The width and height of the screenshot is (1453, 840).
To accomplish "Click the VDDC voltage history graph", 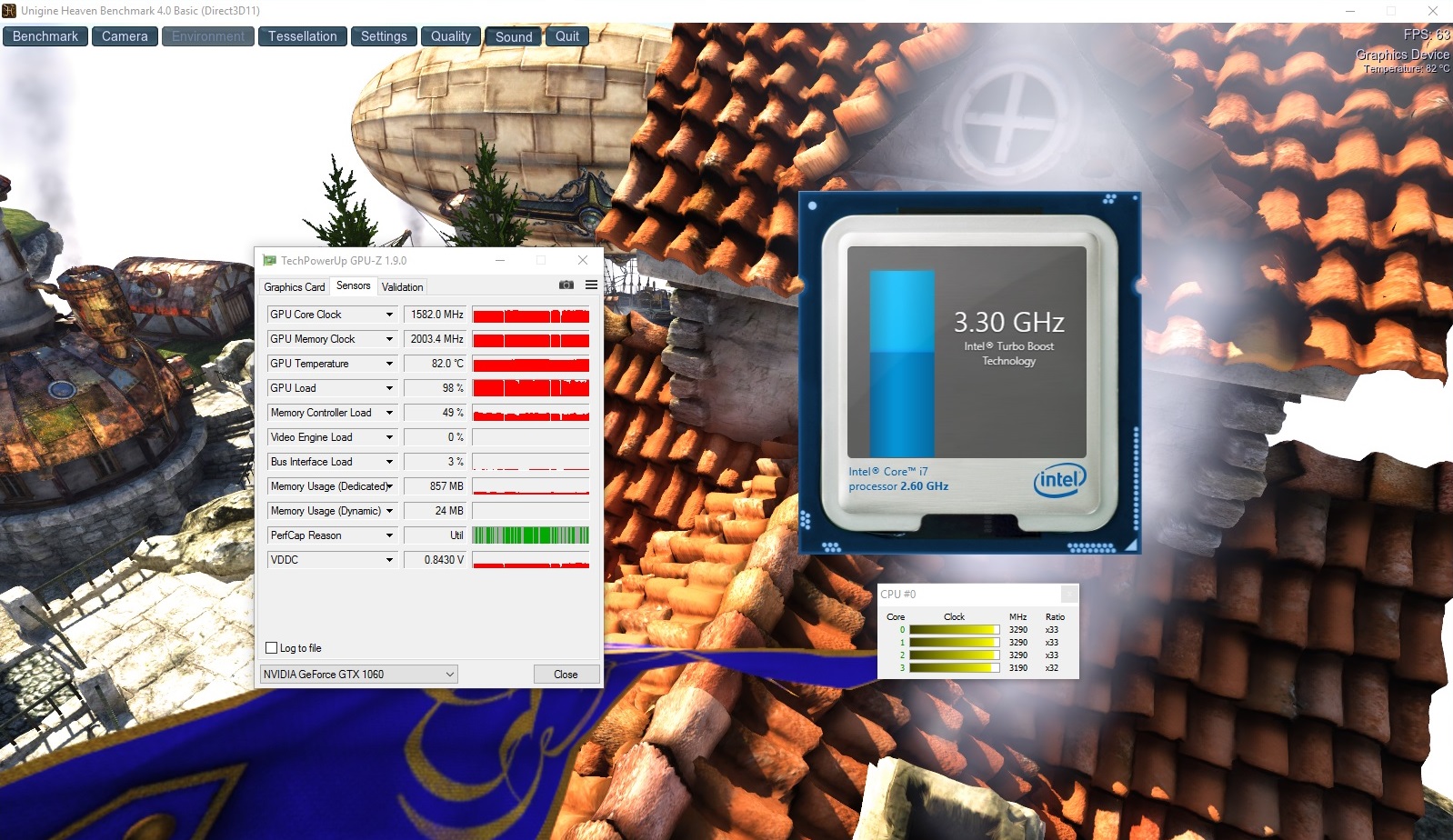I will pyautogui.click(x=531, y=560).
